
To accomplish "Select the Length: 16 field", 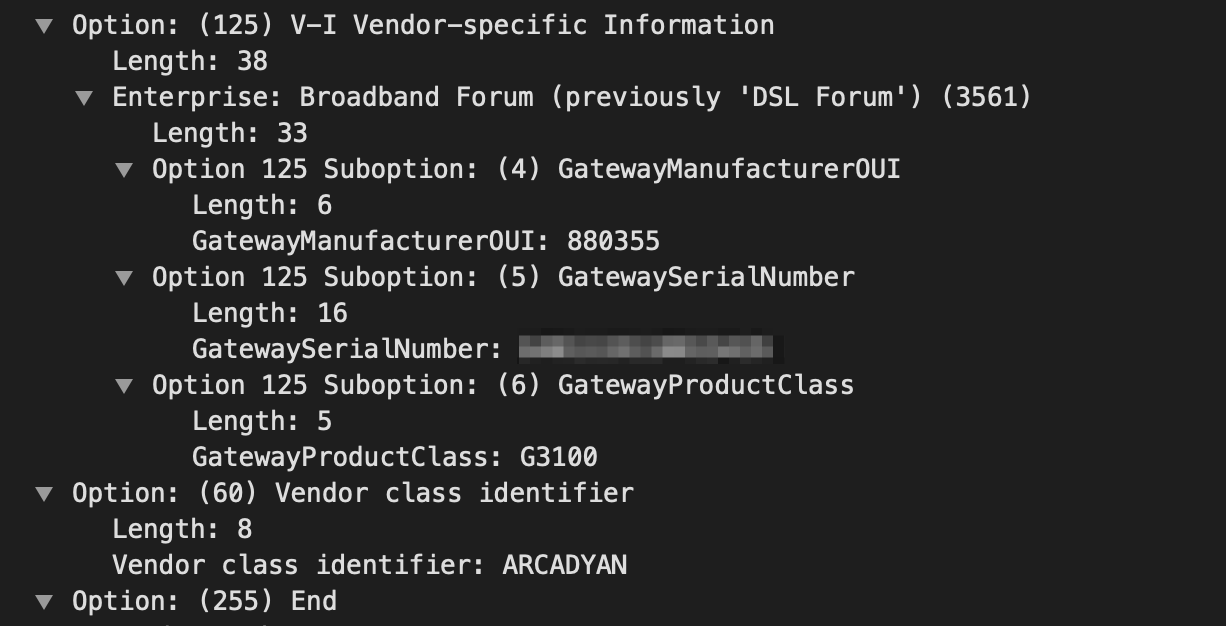I will 270,313.
